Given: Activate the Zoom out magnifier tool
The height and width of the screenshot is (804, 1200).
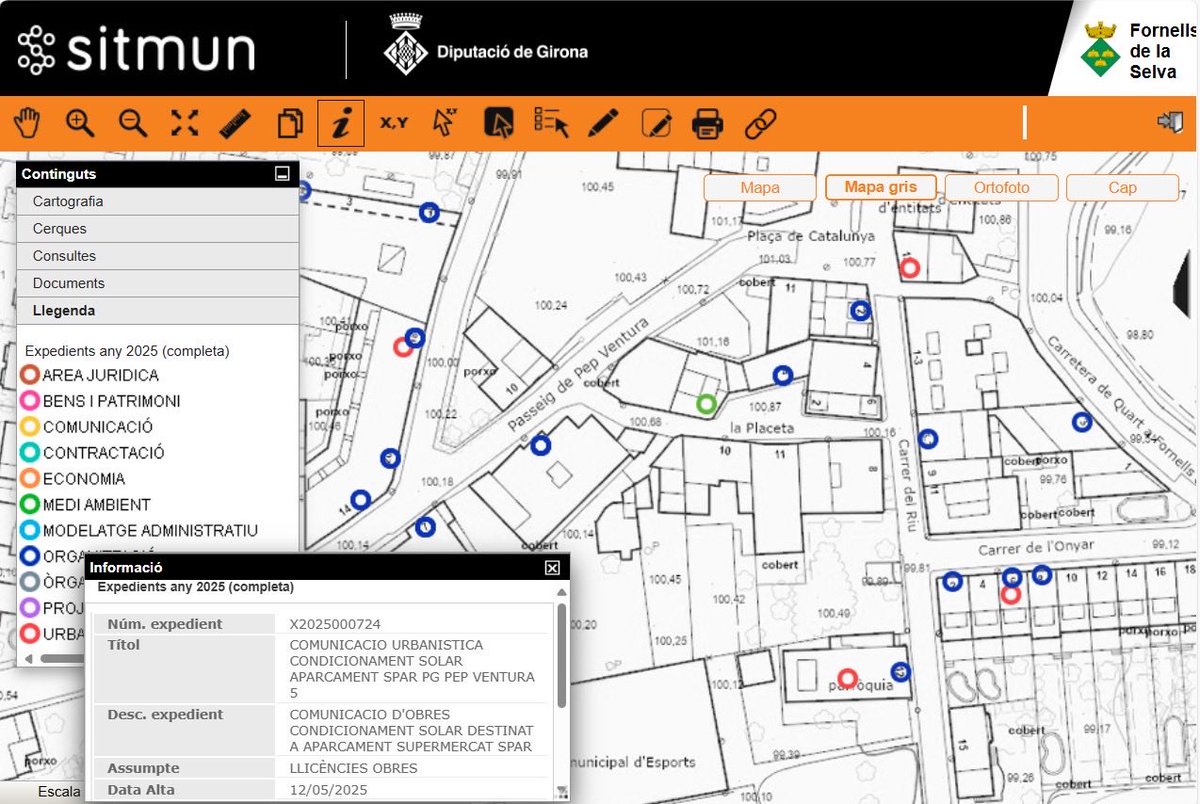Looking at the screenshot, I should tap(132, 123).
